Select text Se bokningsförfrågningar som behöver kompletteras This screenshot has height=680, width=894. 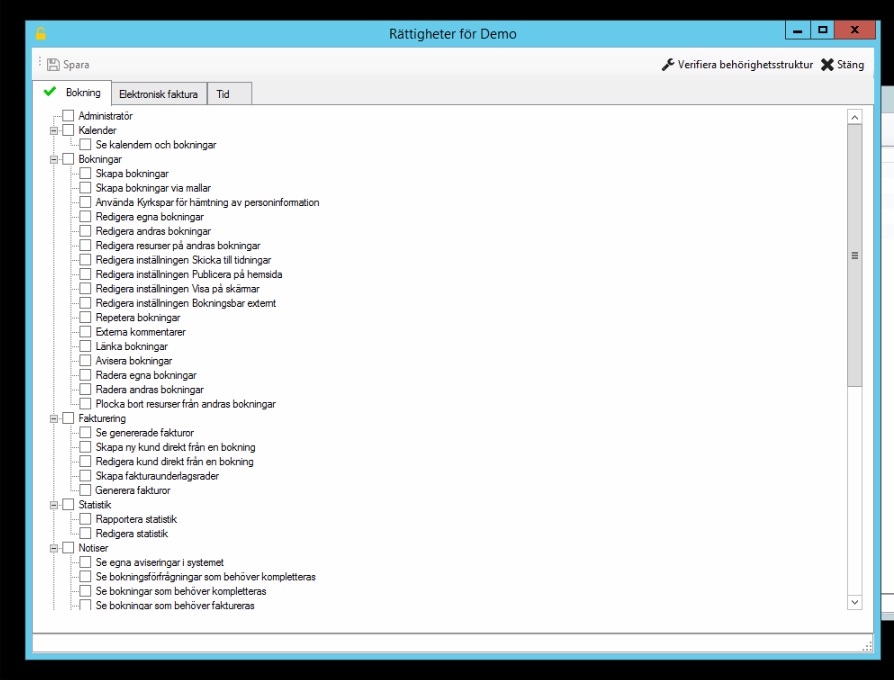point(206,577)
